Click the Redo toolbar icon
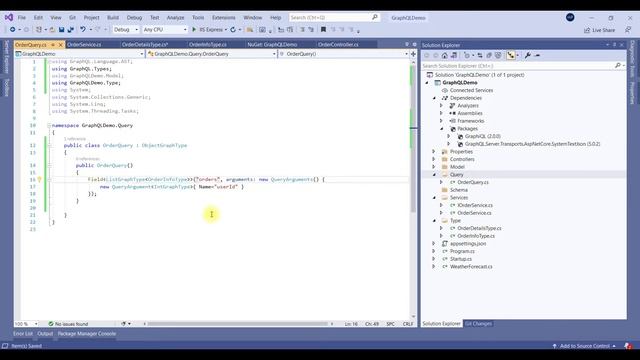Viewport: 640px width, 360px height. pos(98,30)
